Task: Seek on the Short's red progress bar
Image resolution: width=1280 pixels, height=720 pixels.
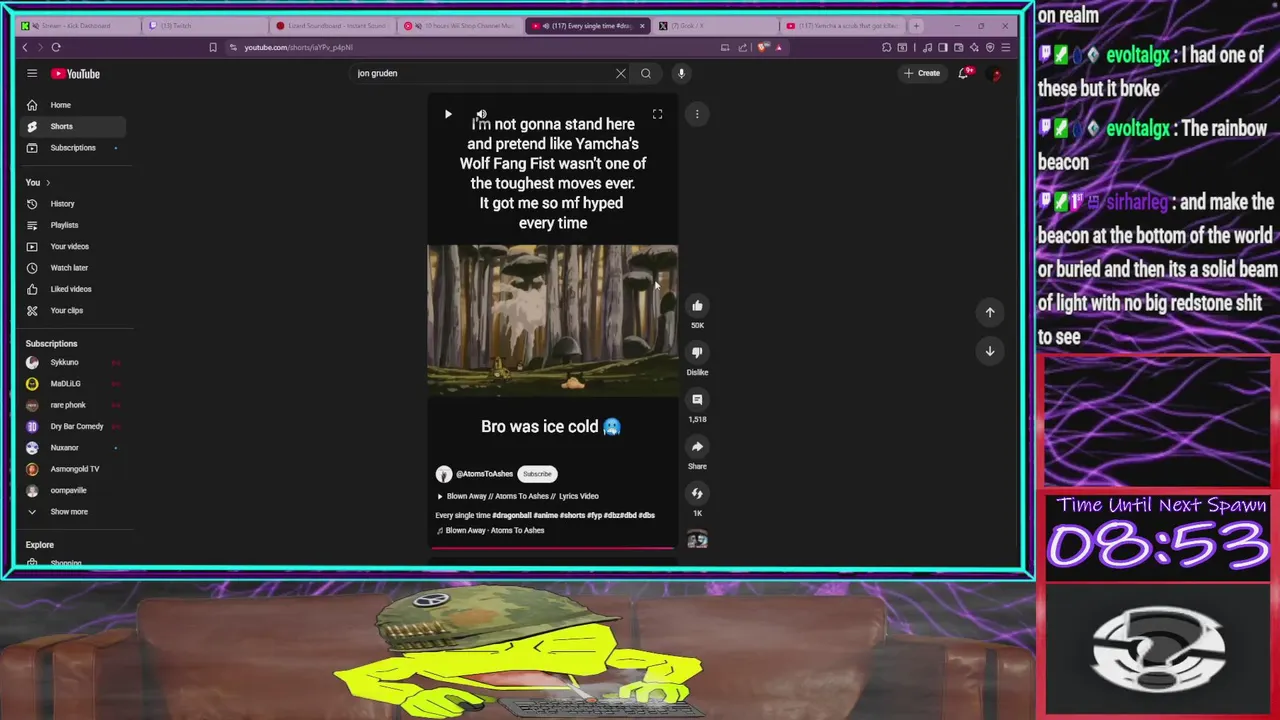Action: click(553, 548)
